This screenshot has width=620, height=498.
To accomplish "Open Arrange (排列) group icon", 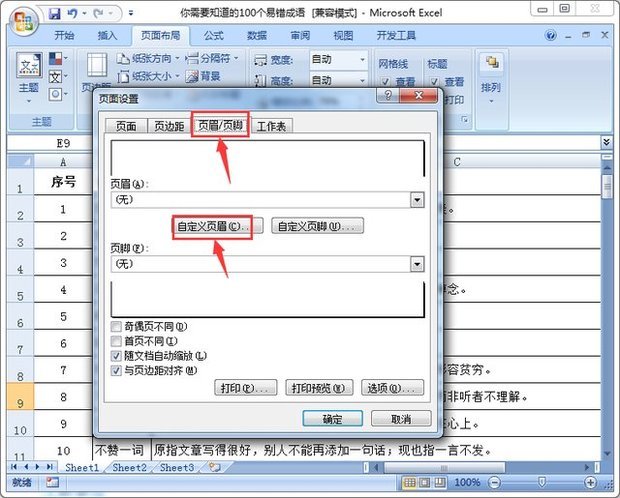I will tap(491, 62).
